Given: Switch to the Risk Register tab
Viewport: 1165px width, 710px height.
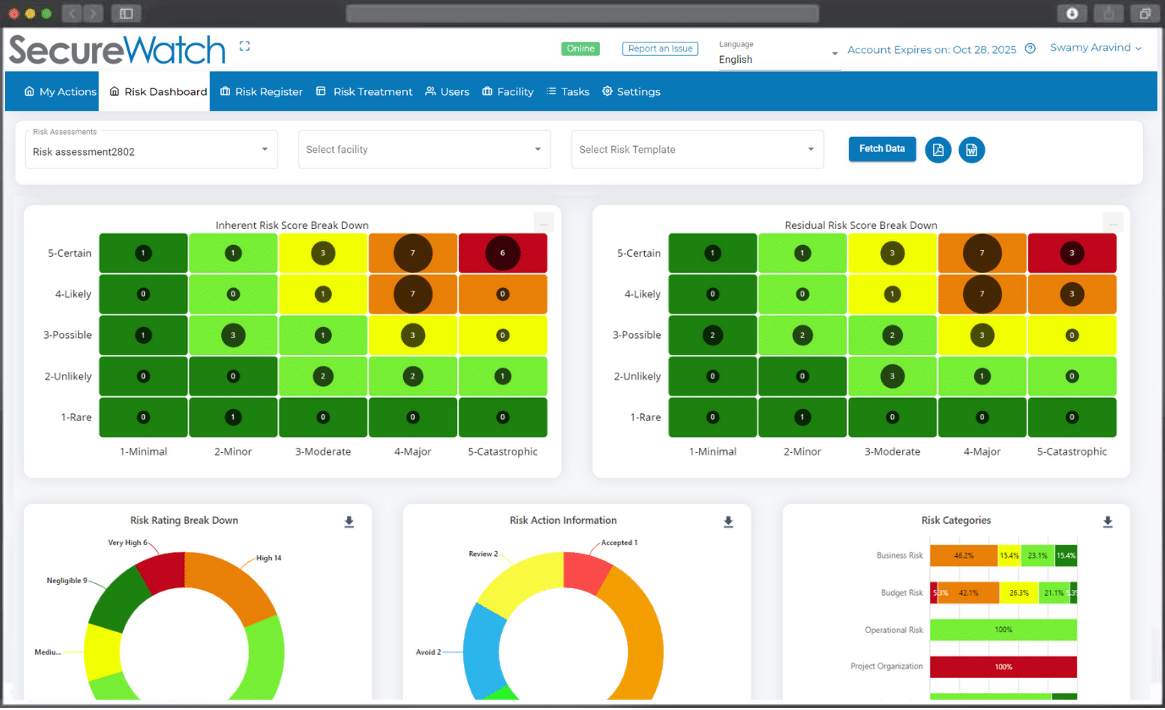Looking at the screenshot, I should [x=260, y=91].
